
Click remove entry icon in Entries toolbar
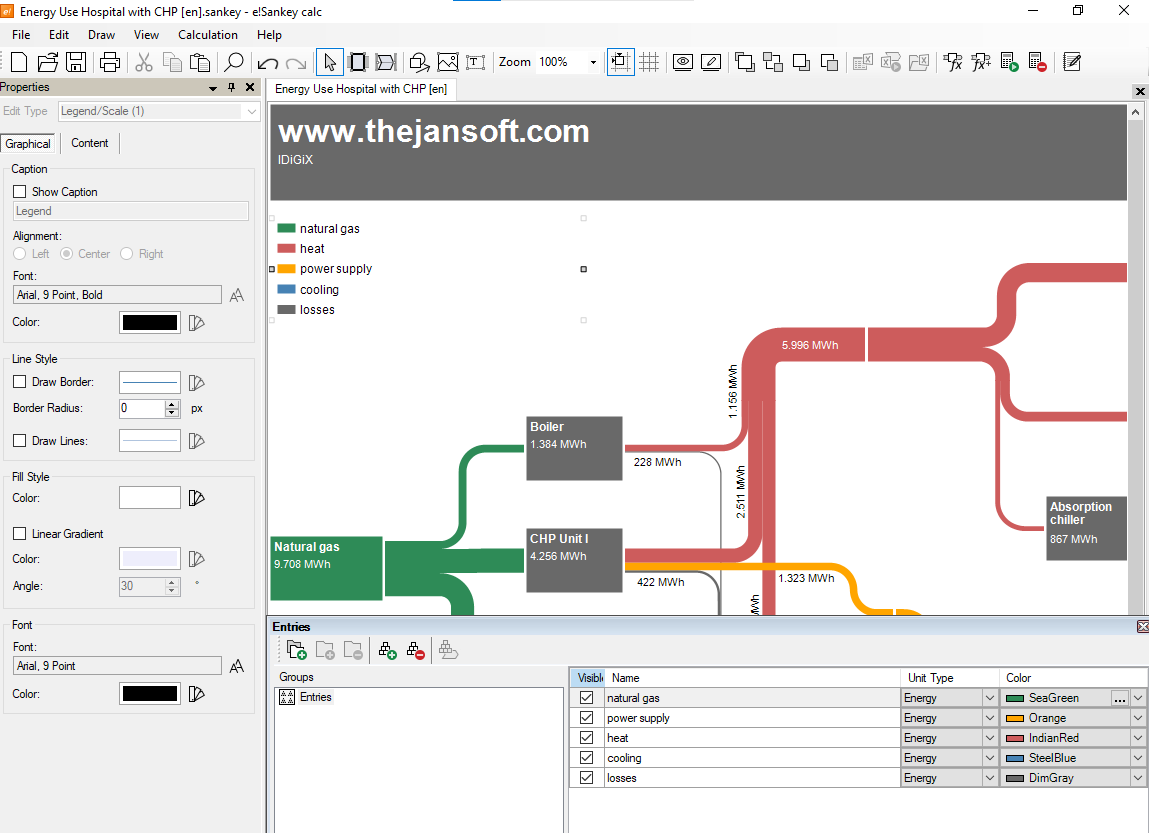(x=415, y=650)
